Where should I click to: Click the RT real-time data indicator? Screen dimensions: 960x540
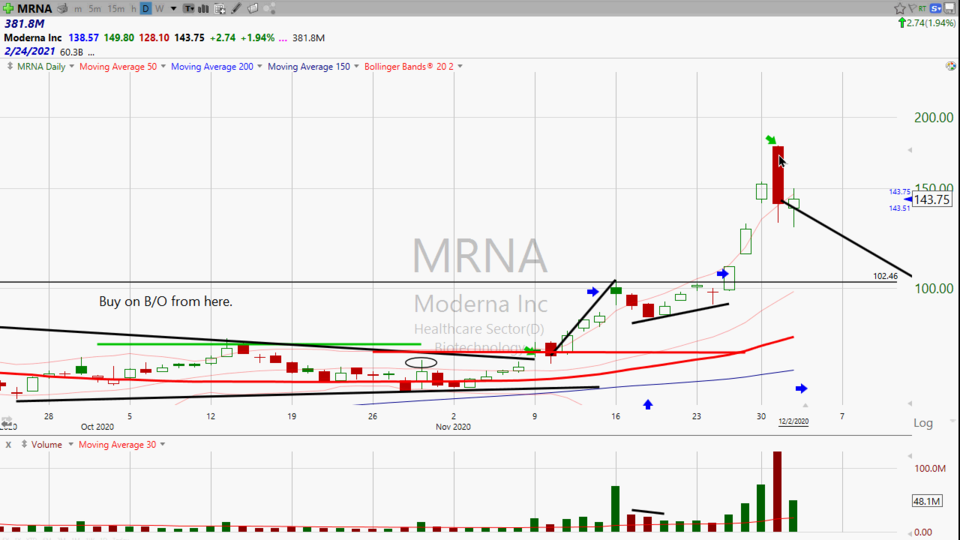[x=922, y=8]
